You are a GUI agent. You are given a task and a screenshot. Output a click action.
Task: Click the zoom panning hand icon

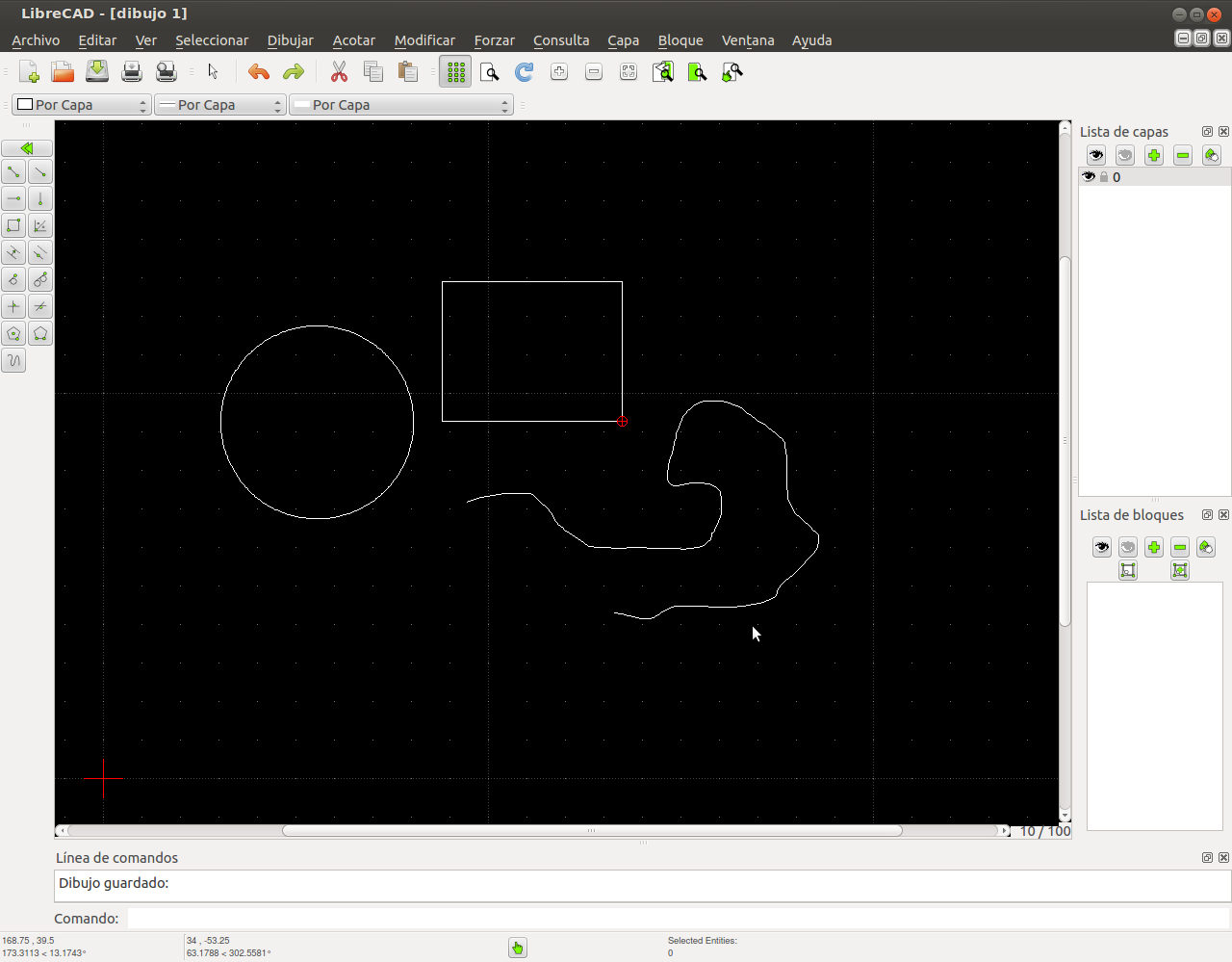pos(732,72)
